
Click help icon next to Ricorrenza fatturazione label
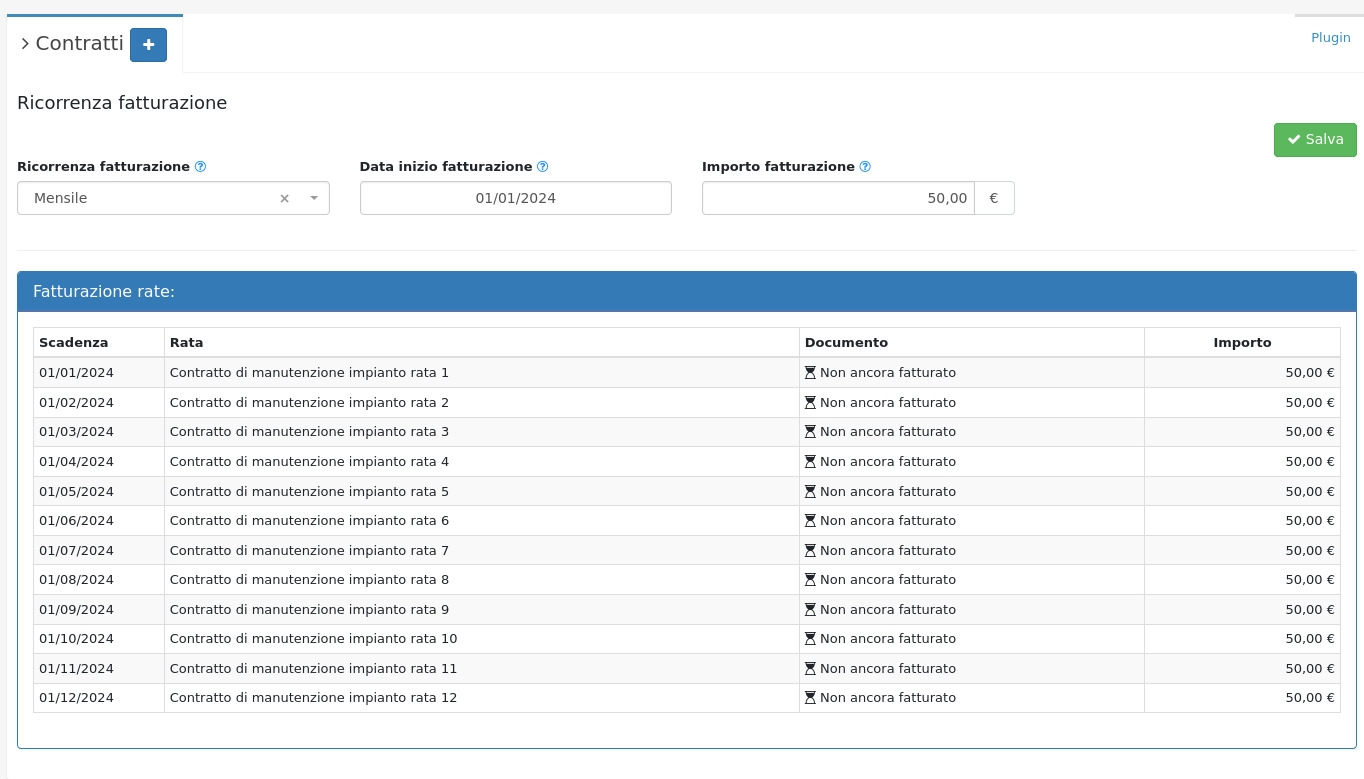(200, 167)
